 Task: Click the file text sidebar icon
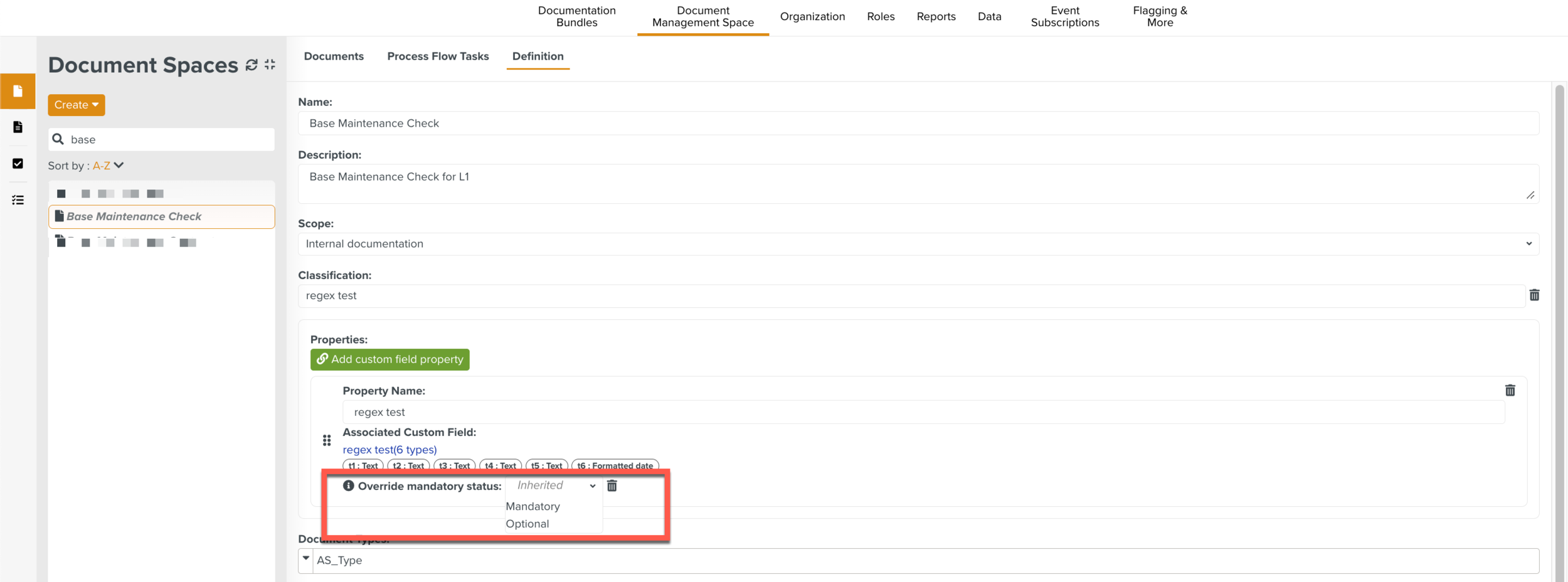(18, 127)
